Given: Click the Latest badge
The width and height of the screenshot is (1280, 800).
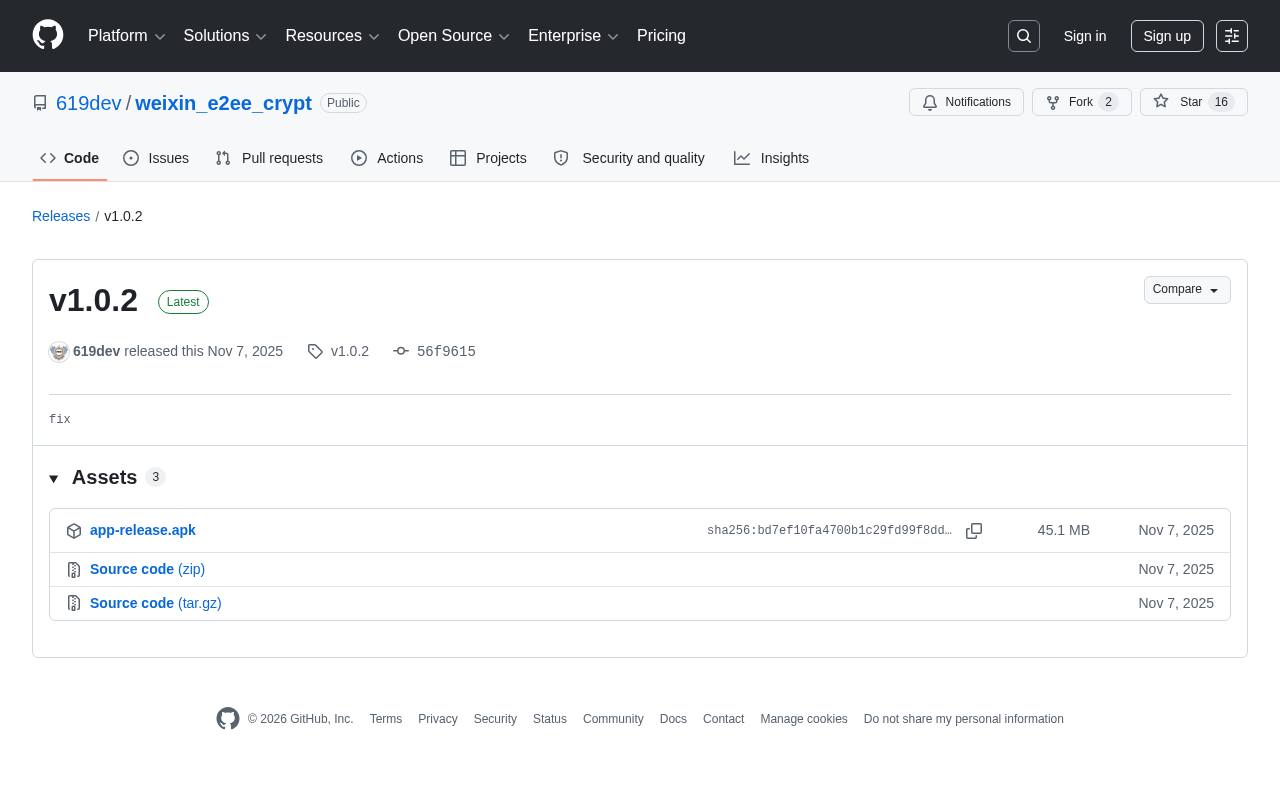Looking at the screenshot, I should [x=183, y=302].
